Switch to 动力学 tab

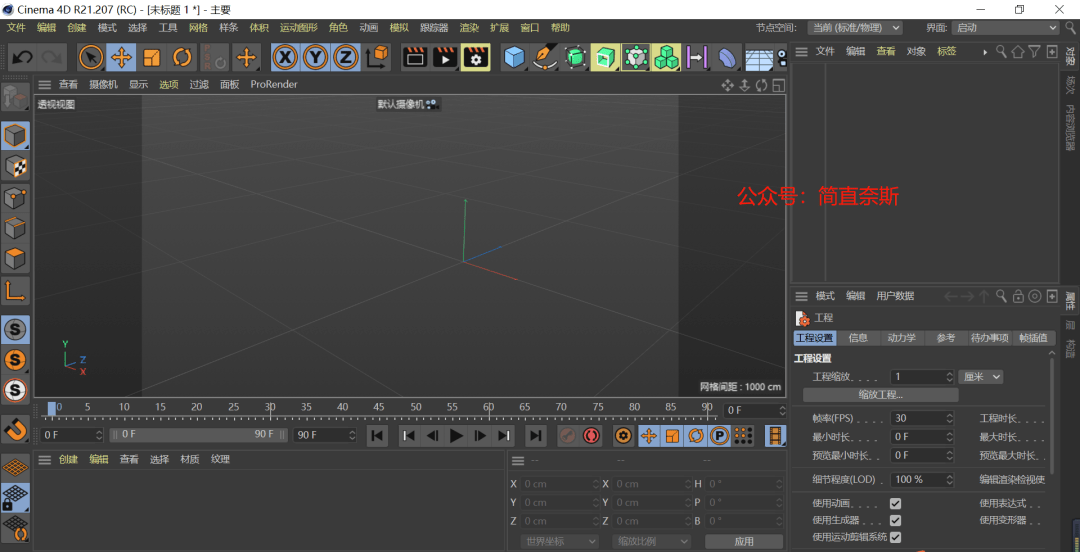coord(902,338)
